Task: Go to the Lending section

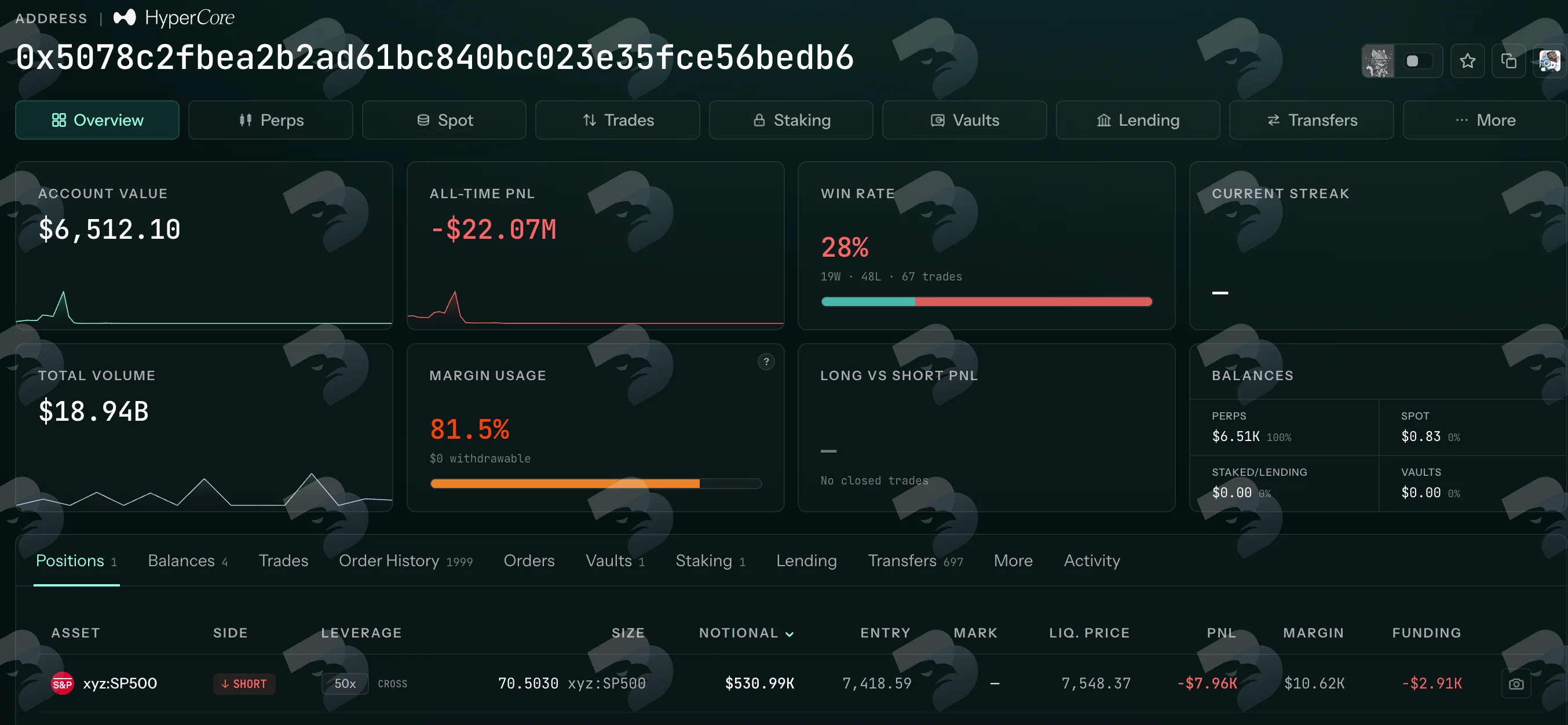Action: pyautogui.click(x=1138, y=120)
